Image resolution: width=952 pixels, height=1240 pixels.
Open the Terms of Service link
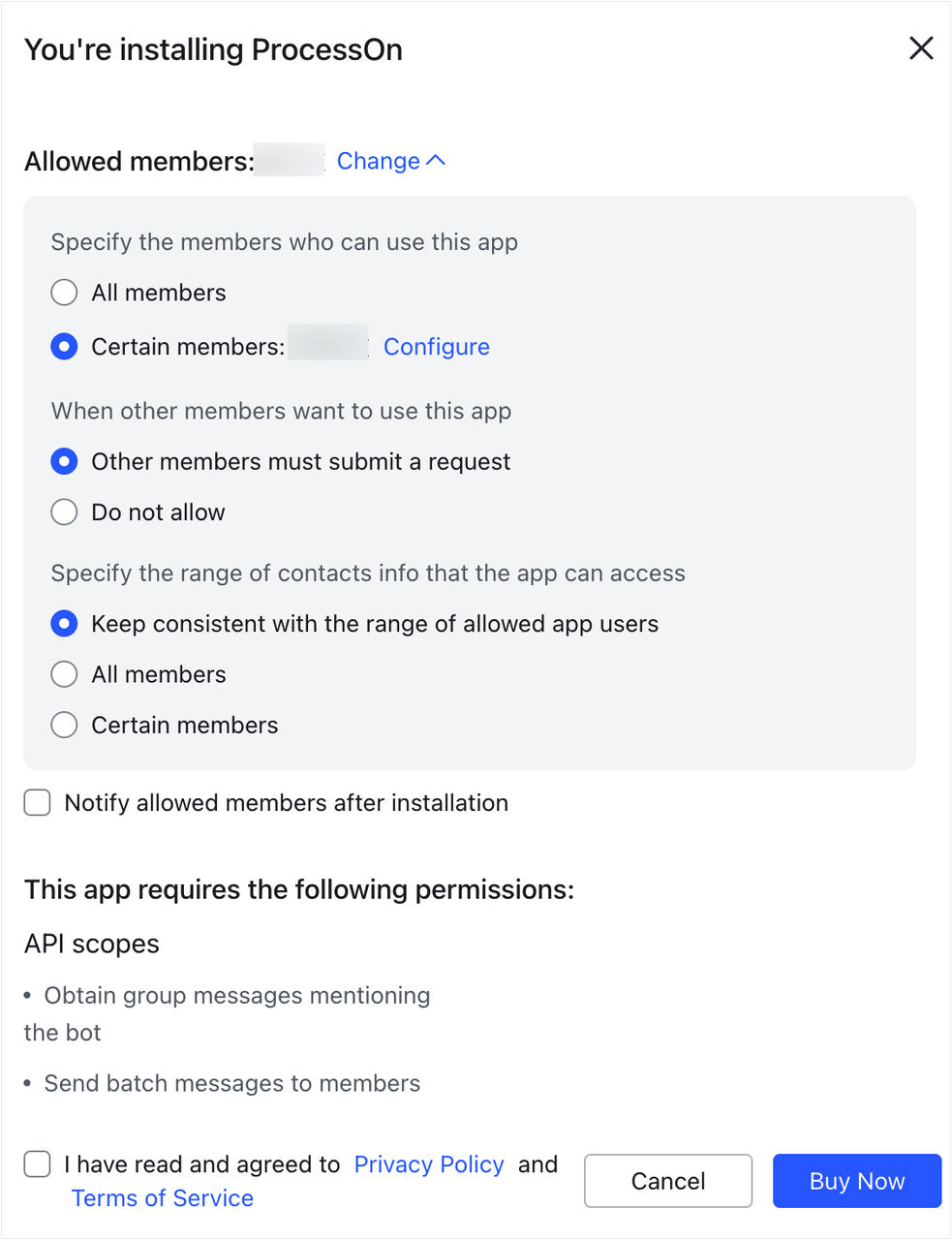[162, 1198]
